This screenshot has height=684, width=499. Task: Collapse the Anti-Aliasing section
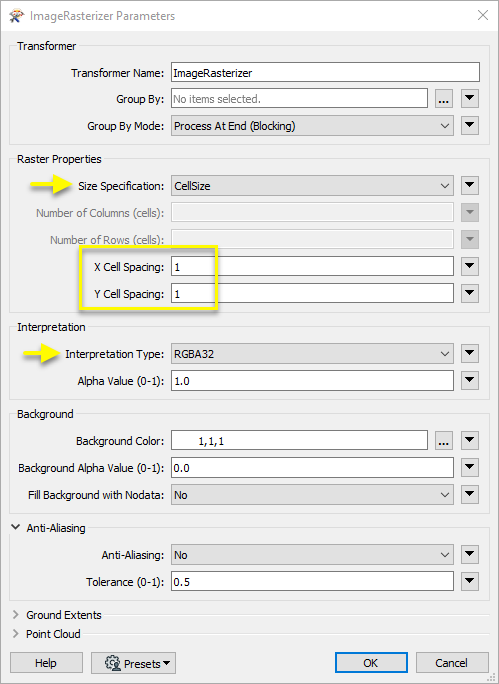(x=16, y=527)
